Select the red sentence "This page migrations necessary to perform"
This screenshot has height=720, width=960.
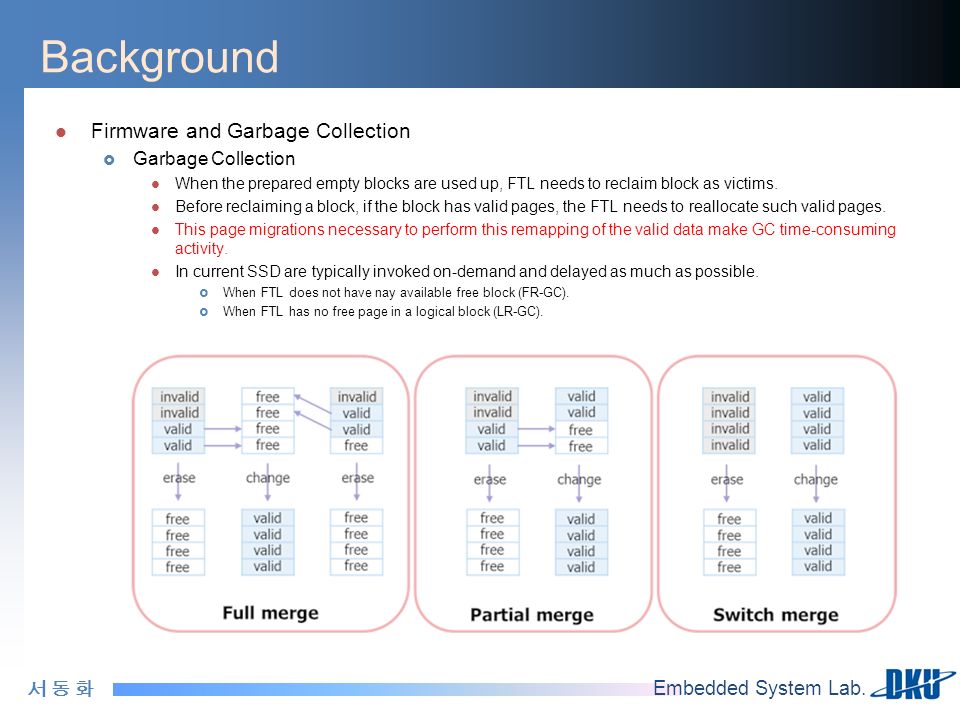pos(535,239)
